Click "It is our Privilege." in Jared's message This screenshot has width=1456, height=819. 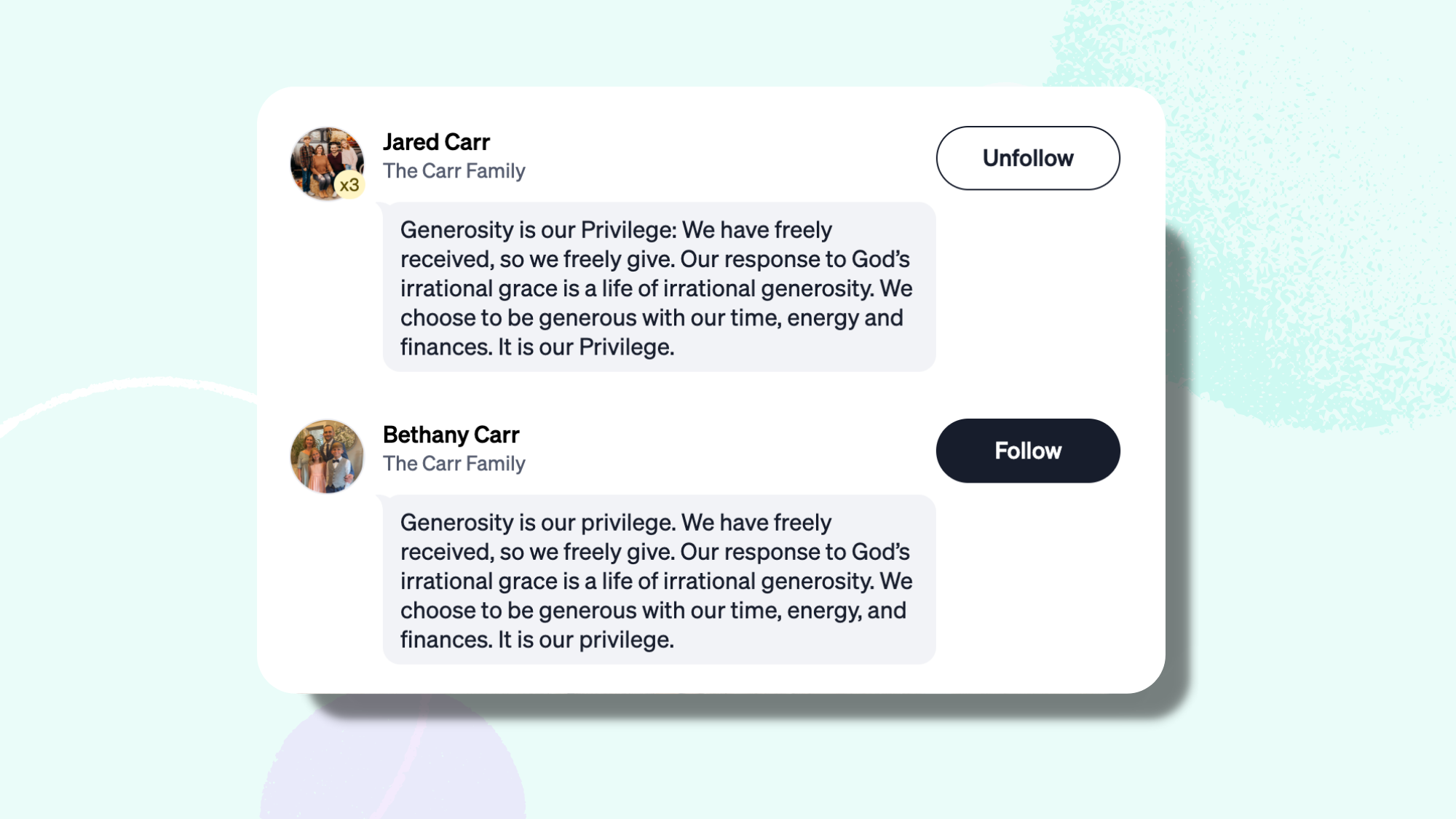click(586, 347)
